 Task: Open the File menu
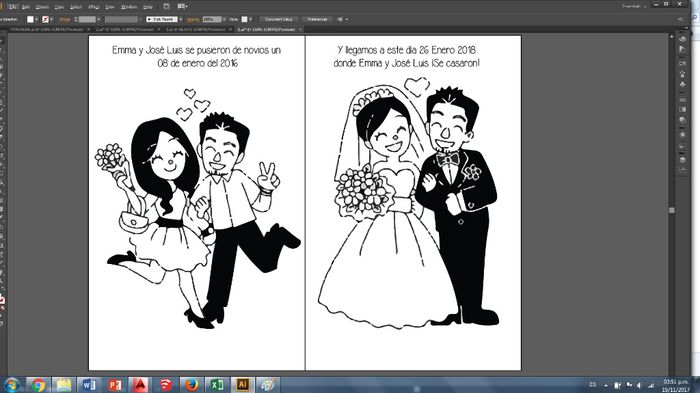[12, 7]
